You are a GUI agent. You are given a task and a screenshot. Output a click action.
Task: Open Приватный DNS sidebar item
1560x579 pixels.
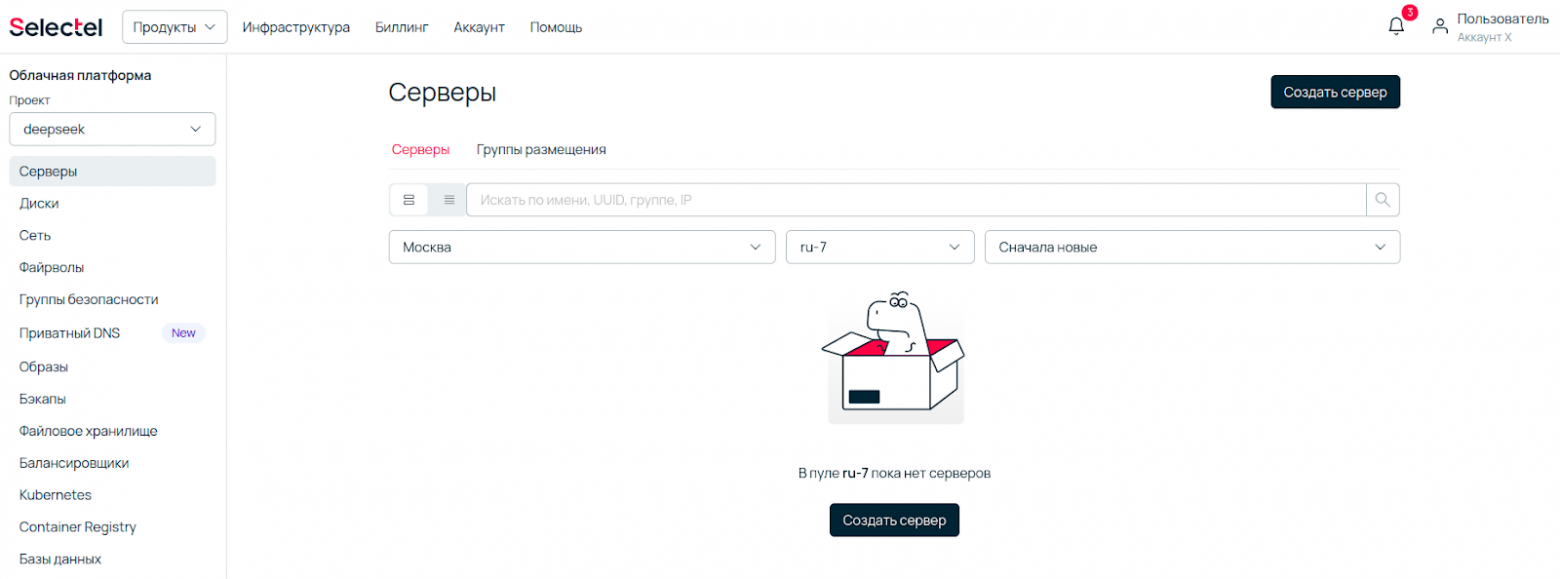click(x=70, y=333)
